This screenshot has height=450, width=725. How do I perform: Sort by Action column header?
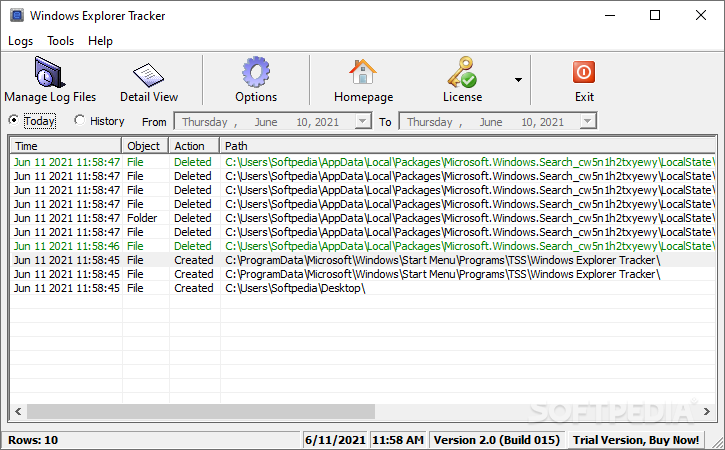[x=194, y=146]
